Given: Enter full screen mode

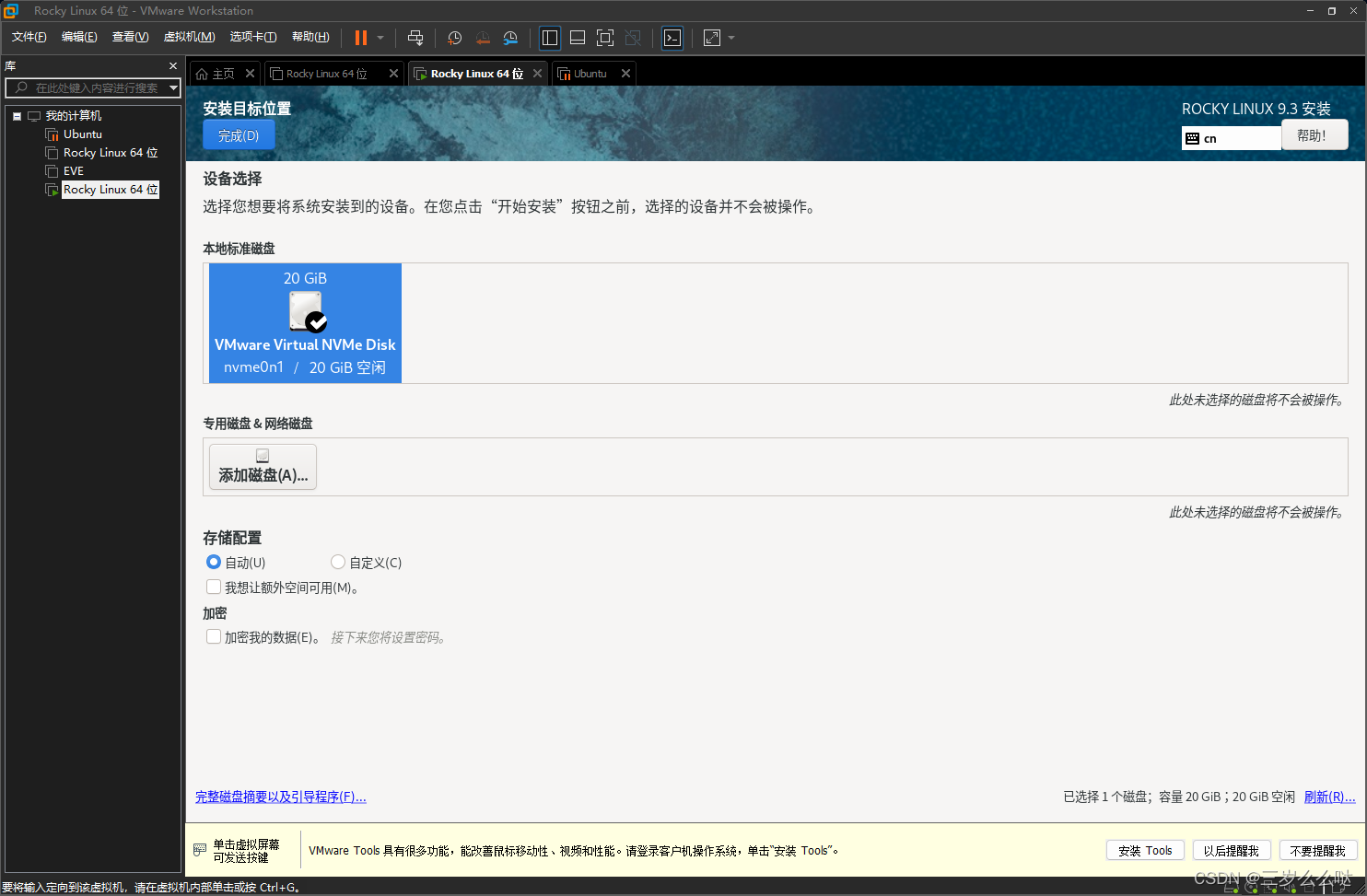Looking at the screenshot, I should 605,38.
